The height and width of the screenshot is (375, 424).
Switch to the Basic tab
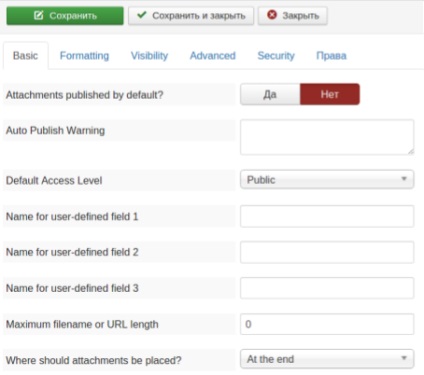(x=26, y=56)
